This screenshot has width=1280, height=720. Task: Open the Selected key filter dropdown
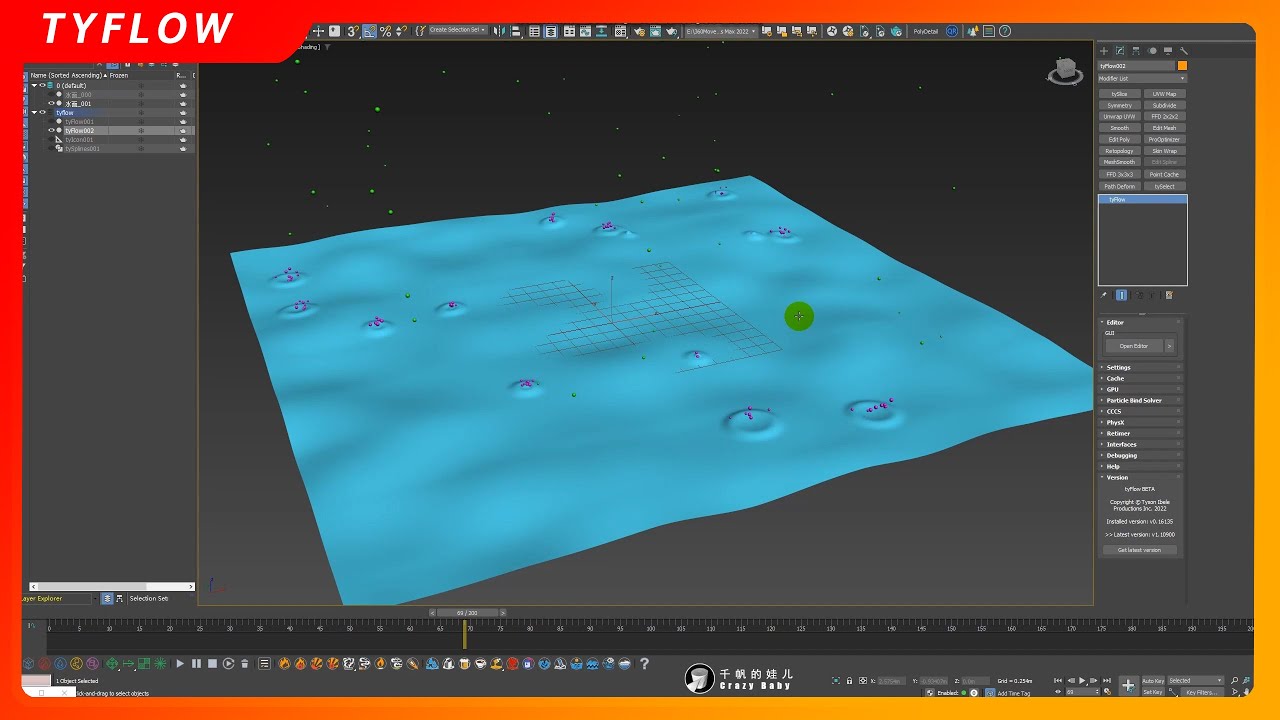coord(1195,681)
